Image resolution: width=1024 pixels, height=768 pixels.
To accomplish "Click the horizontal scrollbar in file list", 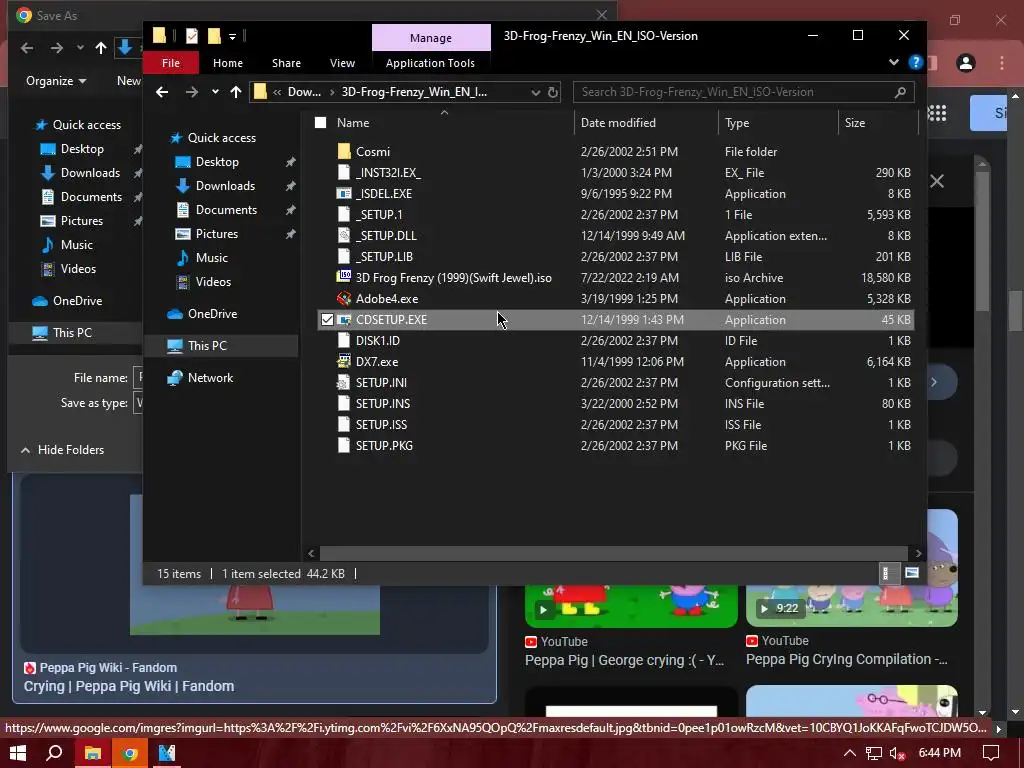I will 614,553.
